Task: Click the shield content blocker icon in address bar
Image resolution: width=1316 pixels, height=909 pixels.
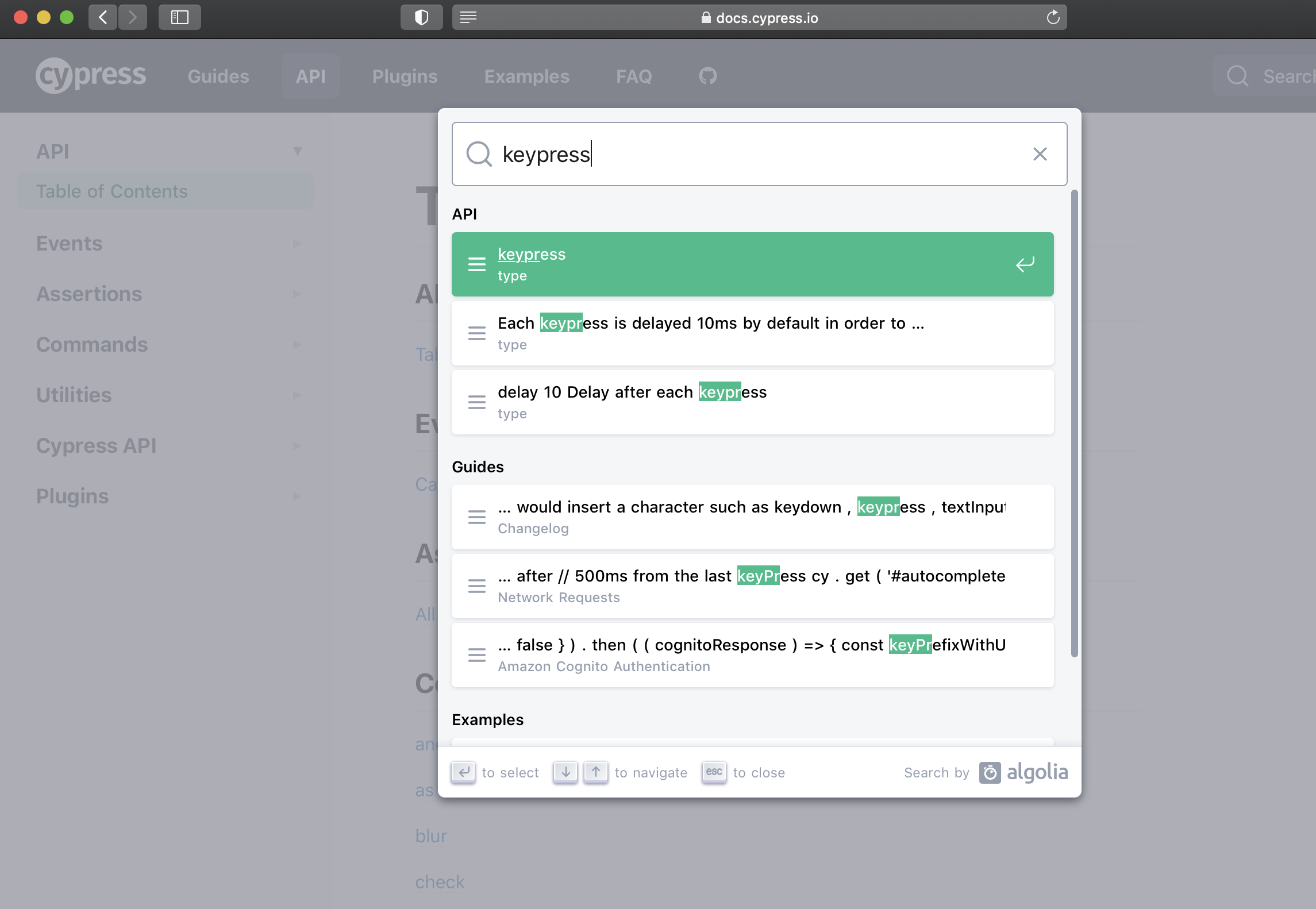Action: pos(421,17)
